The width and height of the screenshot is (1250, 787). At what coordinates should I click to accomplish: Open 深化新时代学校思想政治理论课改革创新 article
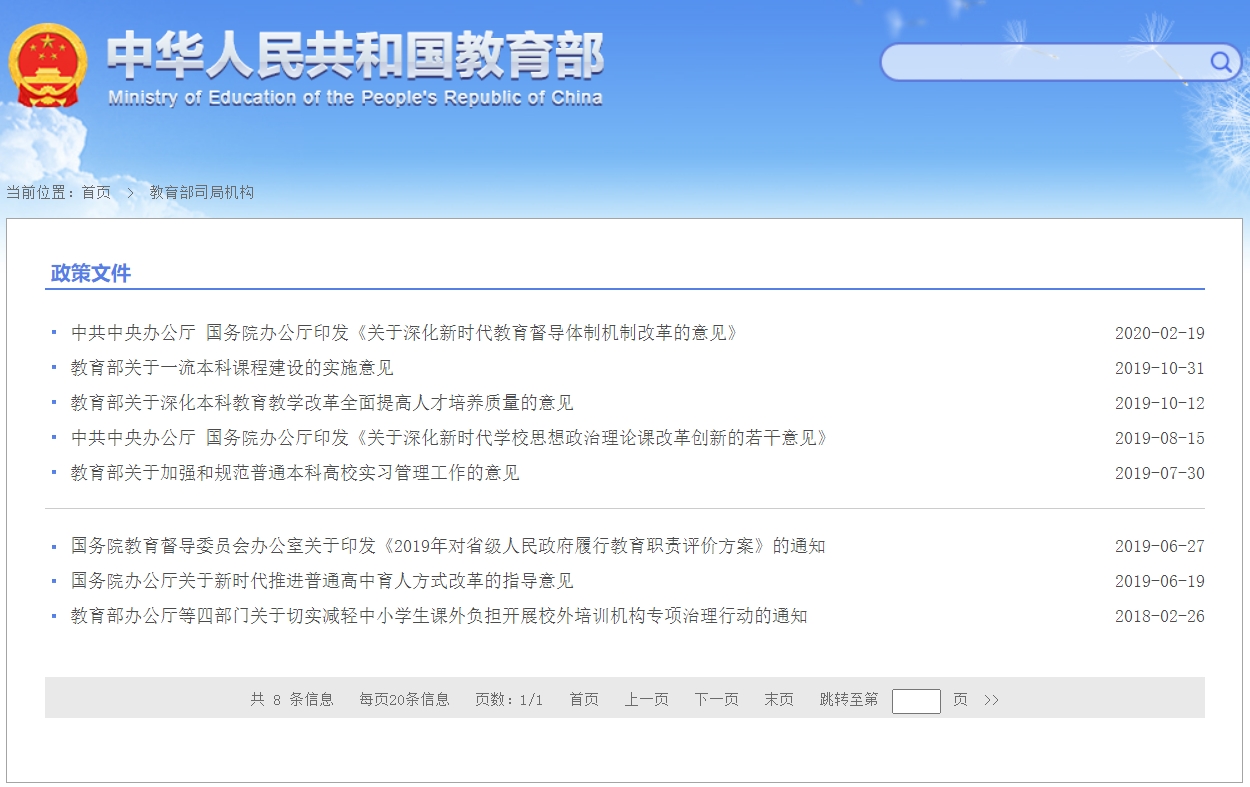[449, 438]
